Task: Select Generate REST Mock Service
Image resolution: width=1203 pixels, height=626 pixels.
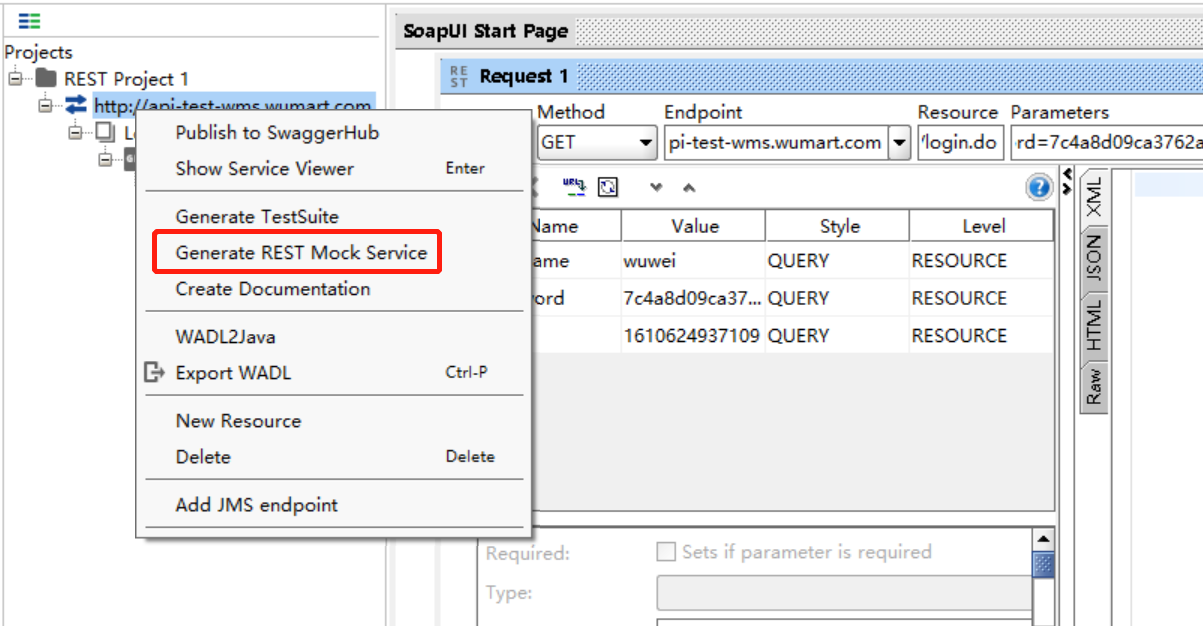Action: tap(301, 253)
